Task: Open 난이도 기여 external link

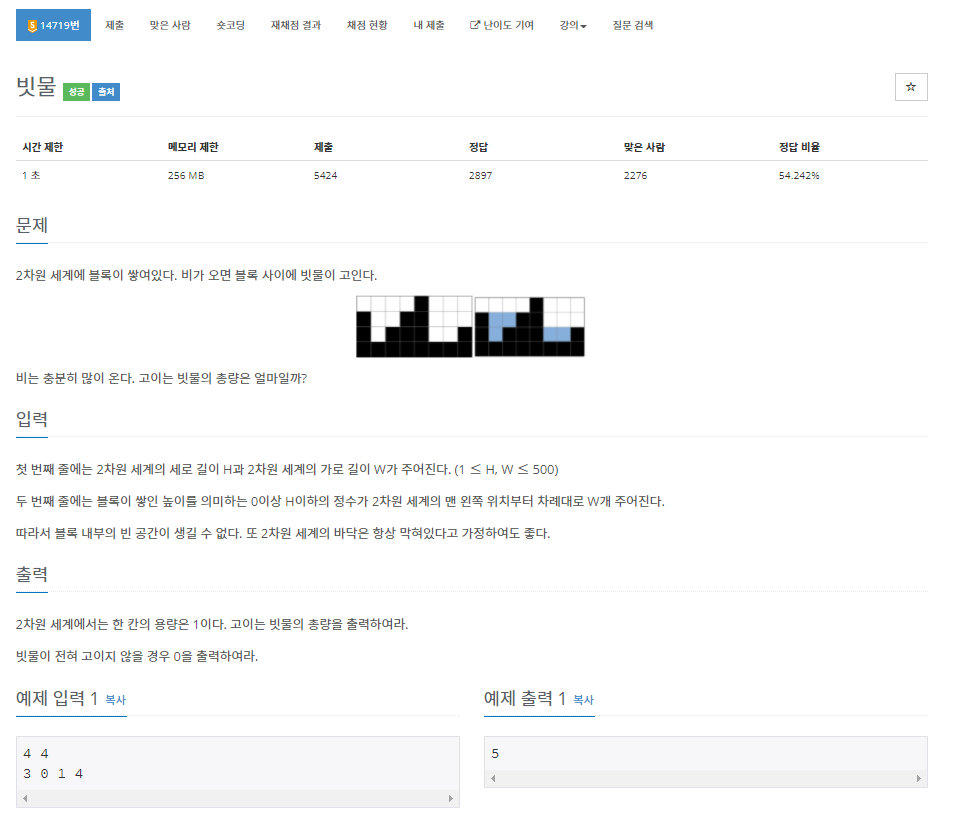Action: point(501,25)
